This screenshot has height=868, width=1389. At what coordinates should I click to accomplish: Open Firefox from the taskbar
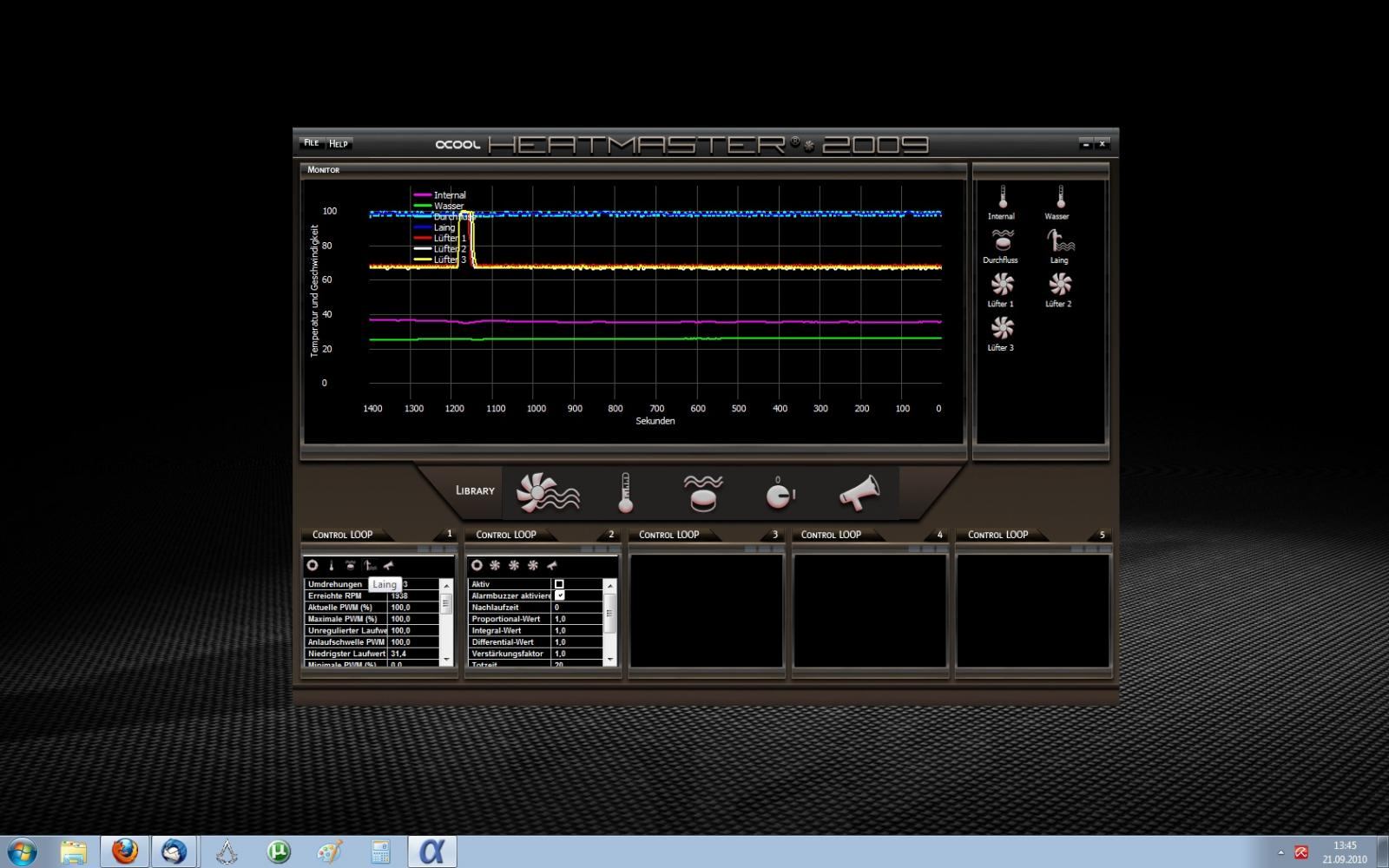pos(125,852)
